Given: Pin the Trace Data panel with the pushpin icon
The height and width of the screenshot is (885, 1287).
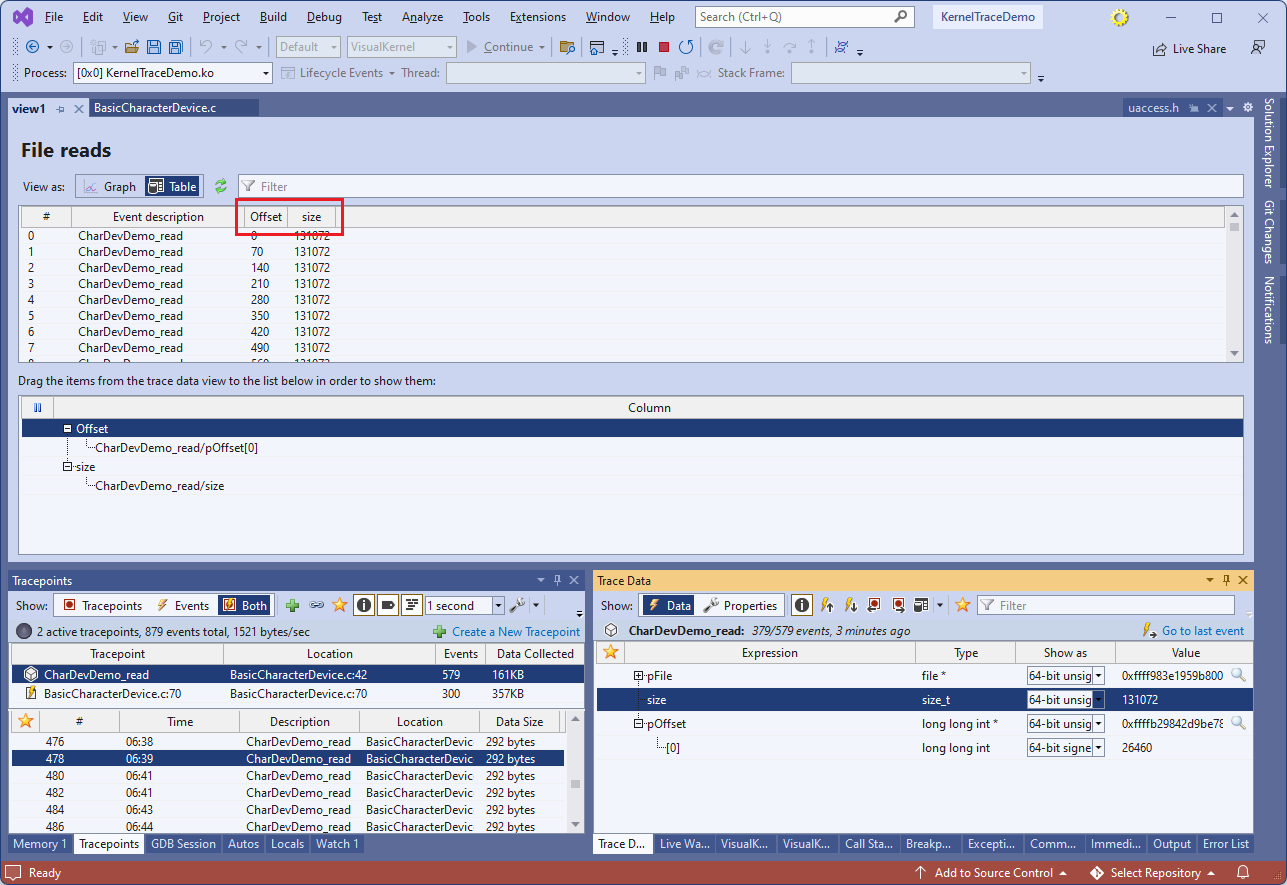Looking at the screenshot, I should tap(1226, 580).
